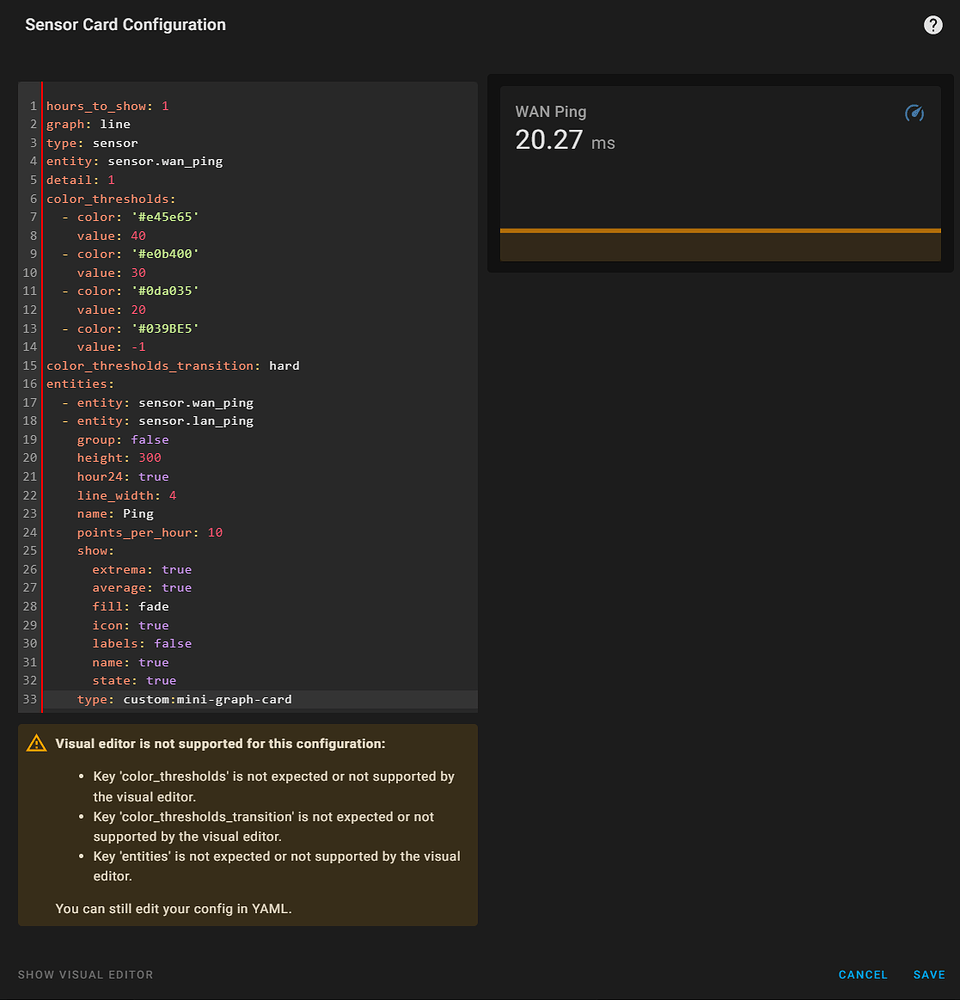Click the warning triangle icon
The image size is (960, 1000).
37,743
